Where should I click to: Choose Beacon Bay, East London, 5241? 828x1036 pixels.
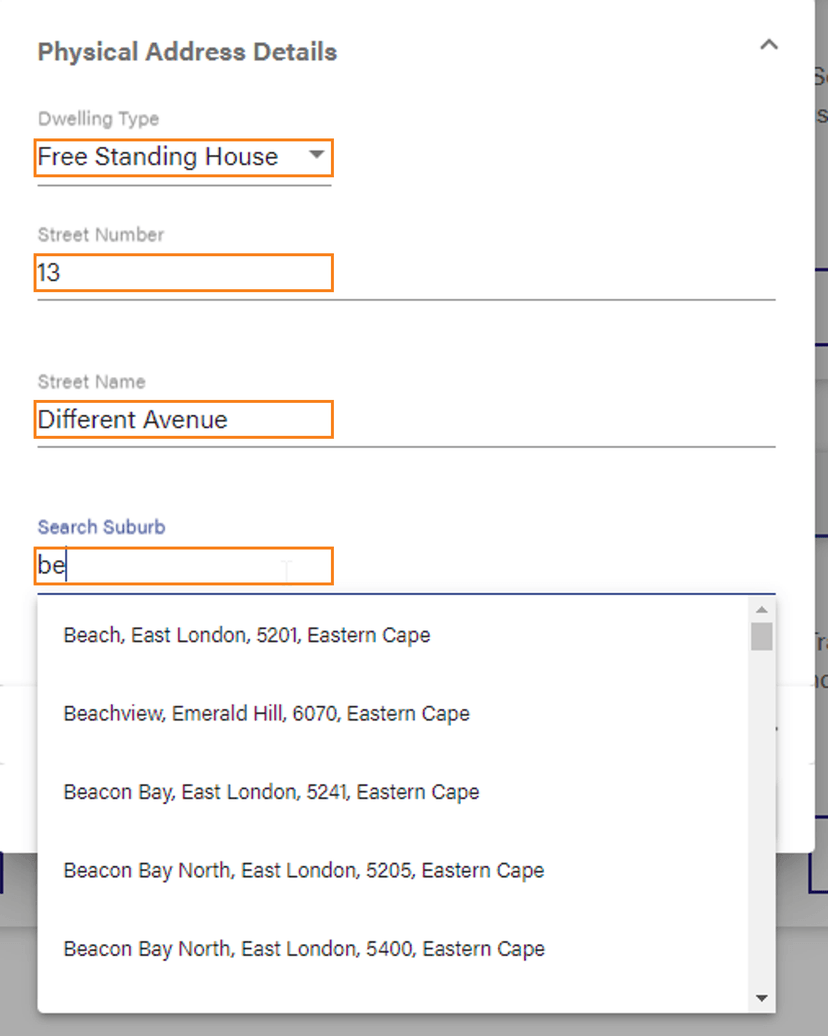(270, 792)
